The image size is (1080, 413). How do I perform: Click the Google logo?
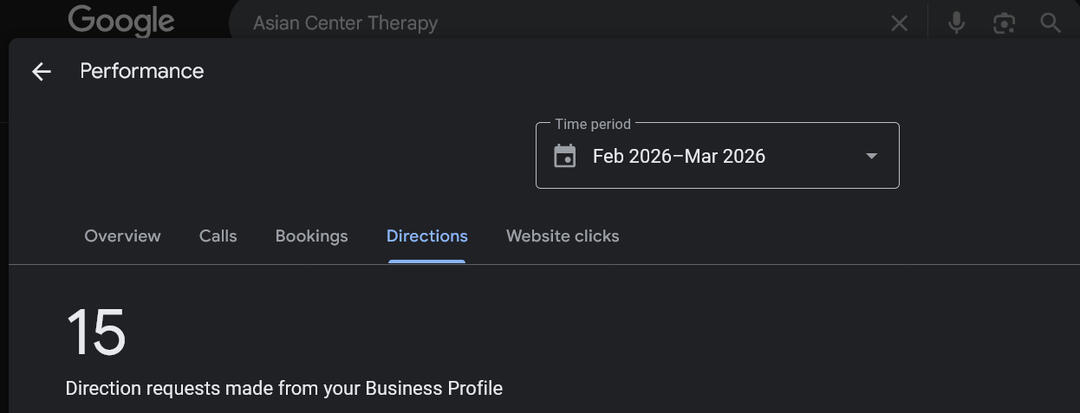(x=121, y=21)
